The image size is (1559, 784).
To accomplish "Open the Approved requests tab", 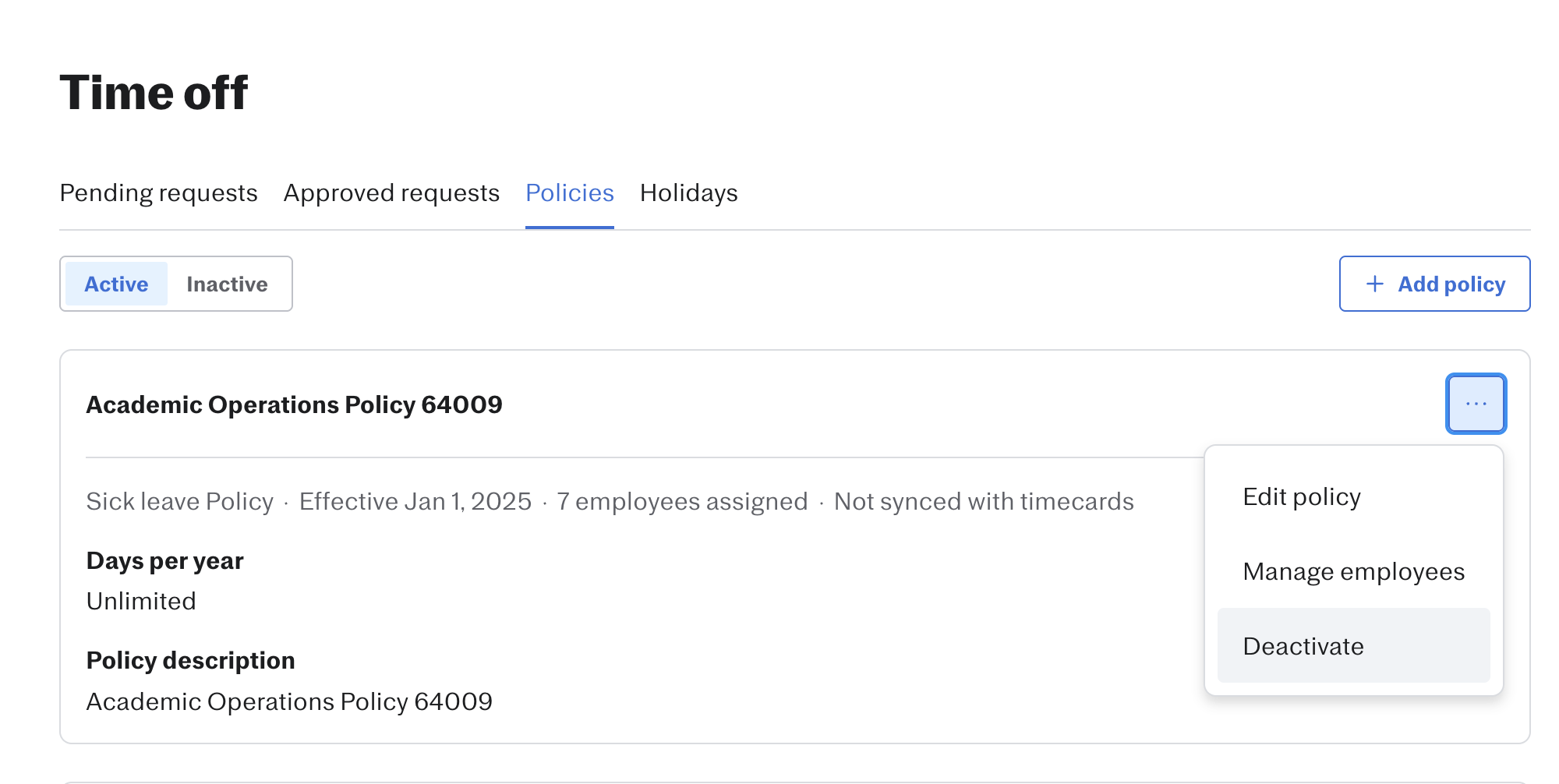I will point(391,192).
